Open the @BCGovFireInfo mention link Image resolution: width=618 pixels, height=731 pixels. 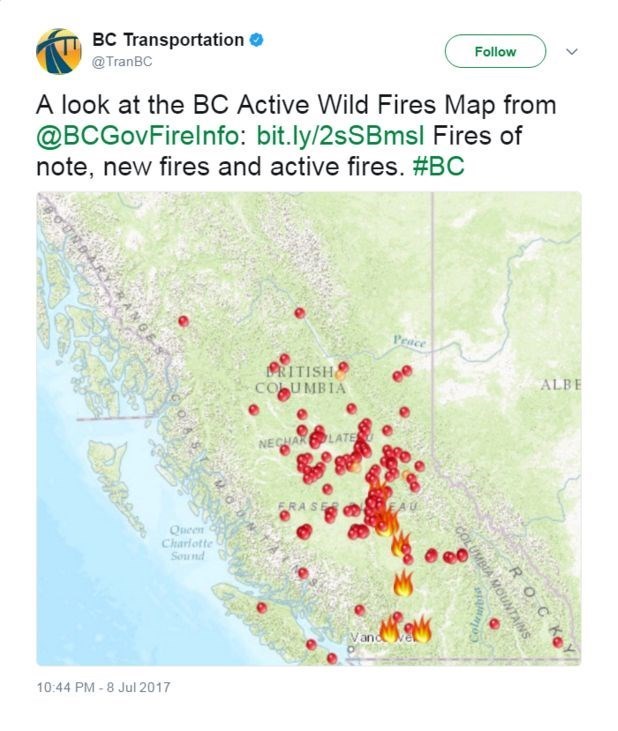coord(137,135)
